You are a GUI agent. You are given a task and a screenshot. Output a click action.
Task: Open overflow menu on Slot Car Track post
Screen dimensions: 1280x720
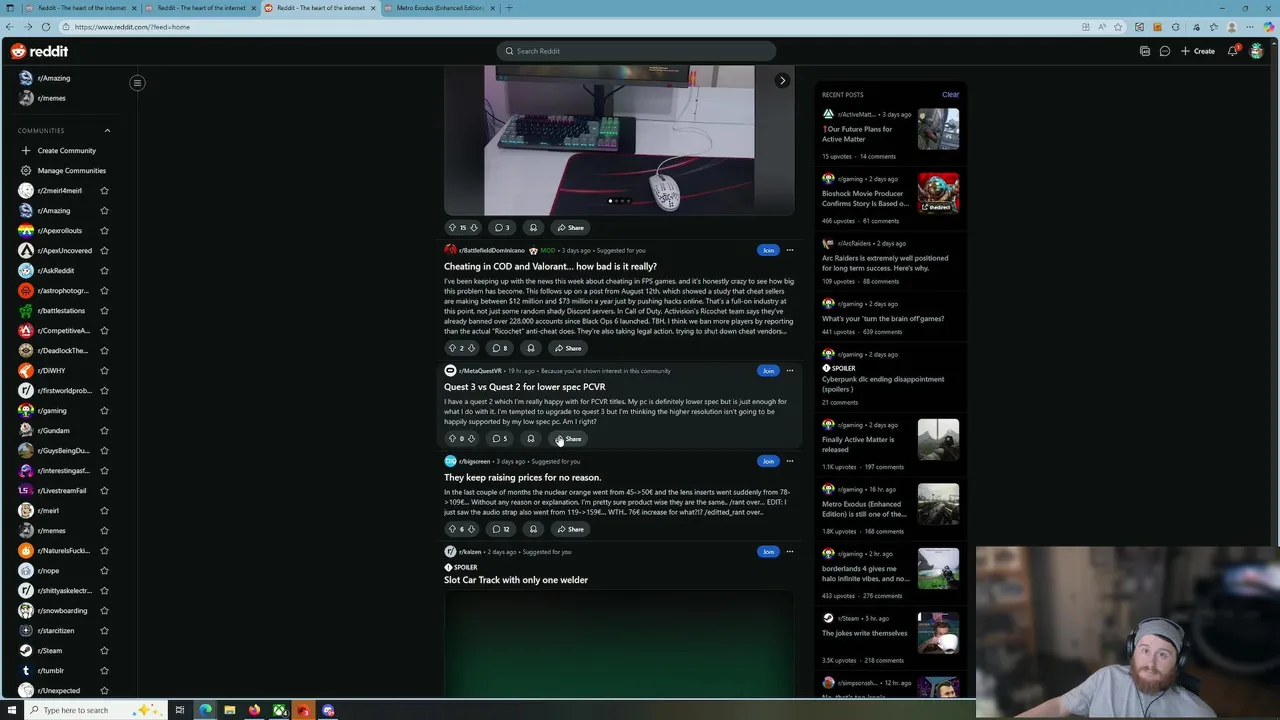pyautogui.click(x=789, y=552)
